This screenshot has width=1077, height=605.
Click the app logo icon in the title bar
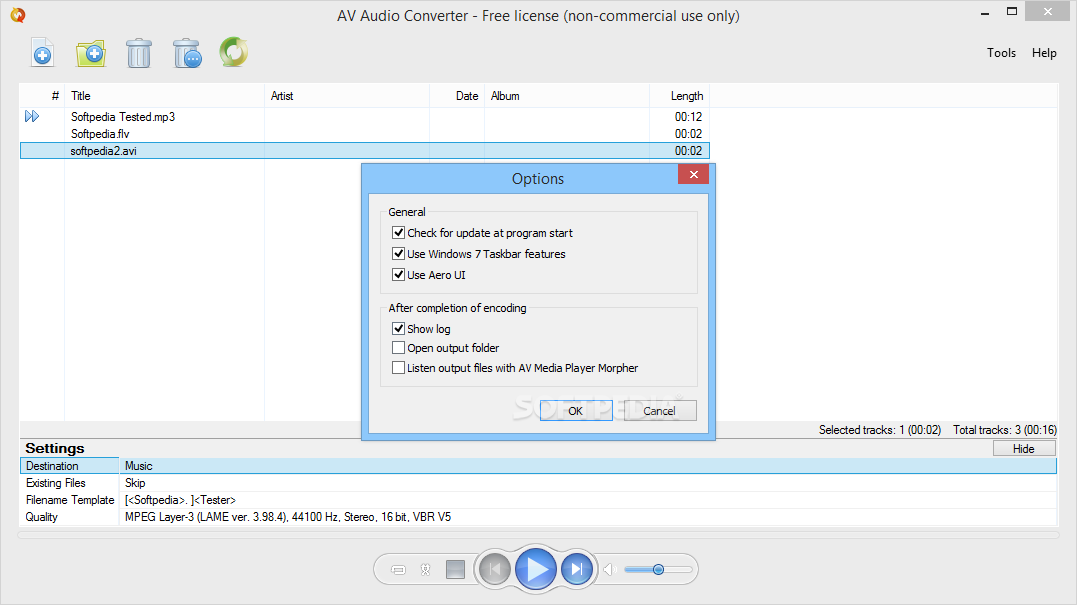18,14
